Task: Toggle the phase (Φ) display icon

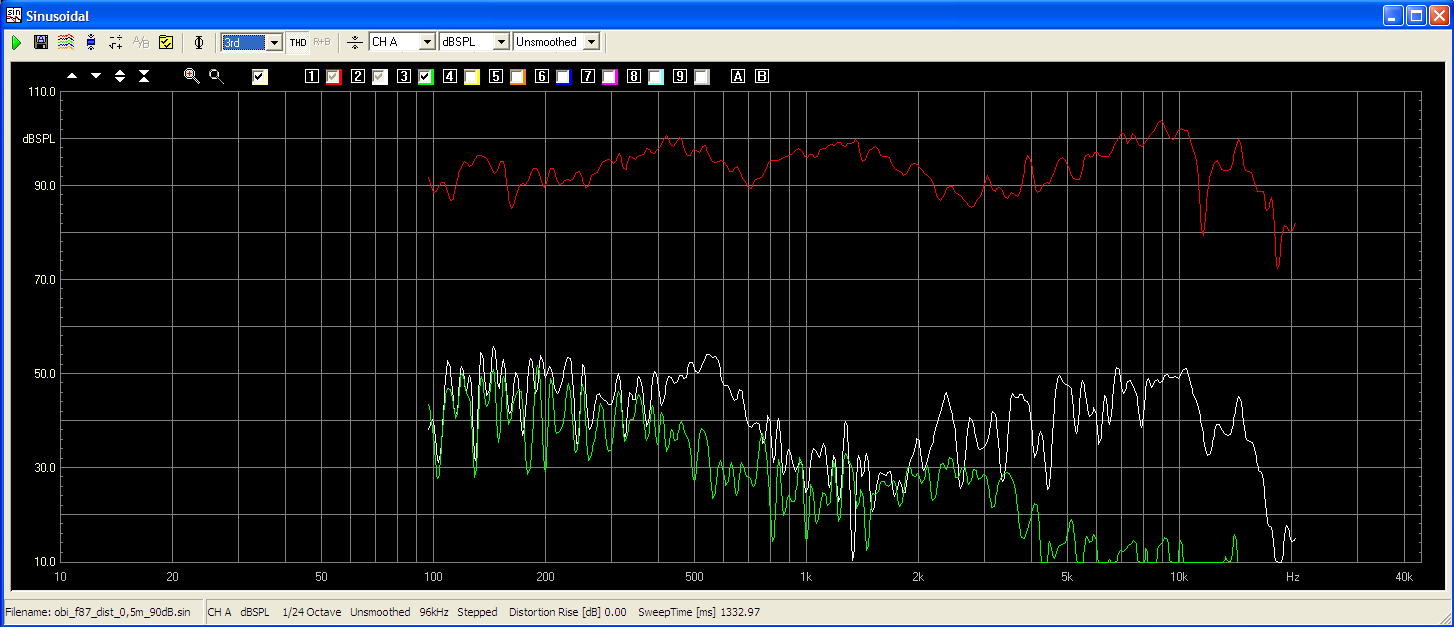Action: point(198,42)
